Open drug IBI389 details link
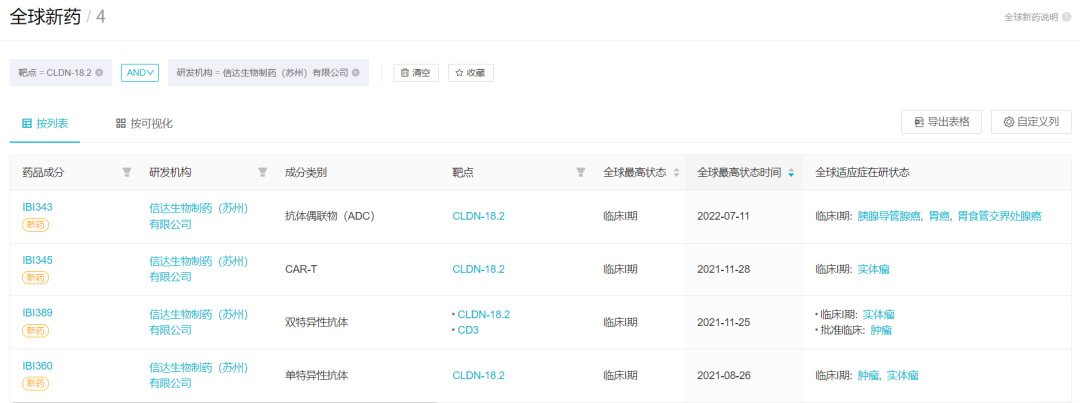Image resolution: width=1080 pixels, height=403 pixels. (37, 312)
